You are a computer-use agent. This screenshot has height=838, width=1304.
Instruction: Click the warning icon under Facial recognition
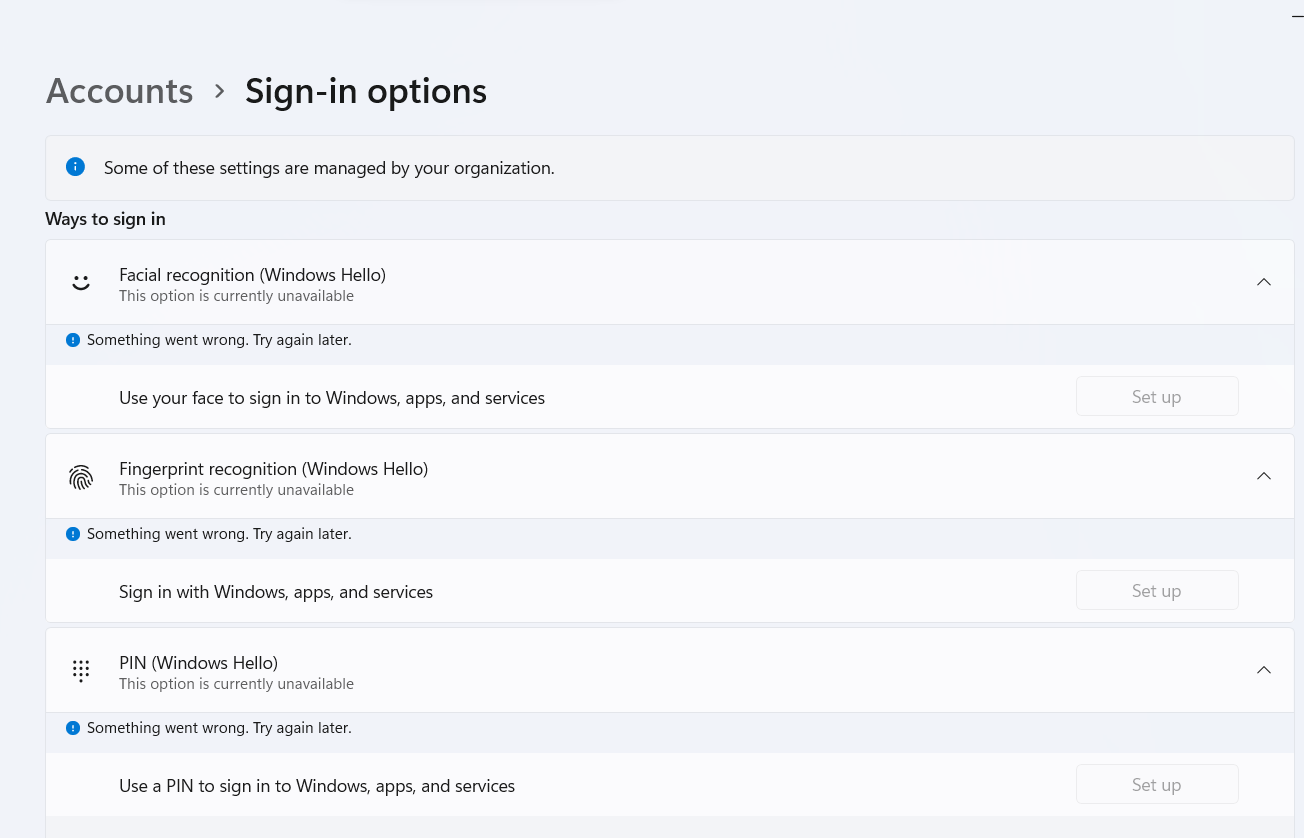(x=72, y=340)
